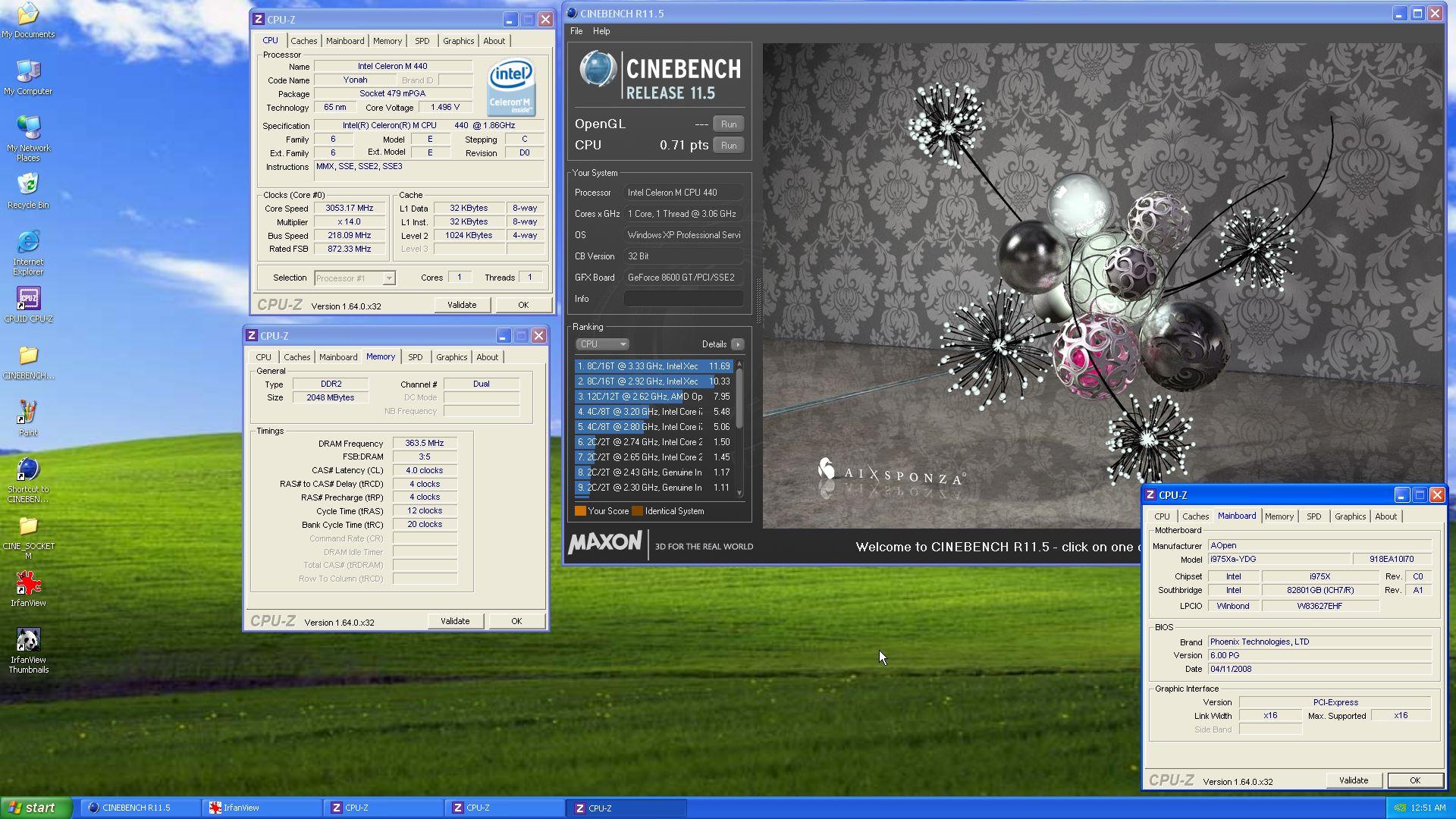Switch to IrfanView taskbar item
This screenshot has width=1456, height=819.
(262, 808)
